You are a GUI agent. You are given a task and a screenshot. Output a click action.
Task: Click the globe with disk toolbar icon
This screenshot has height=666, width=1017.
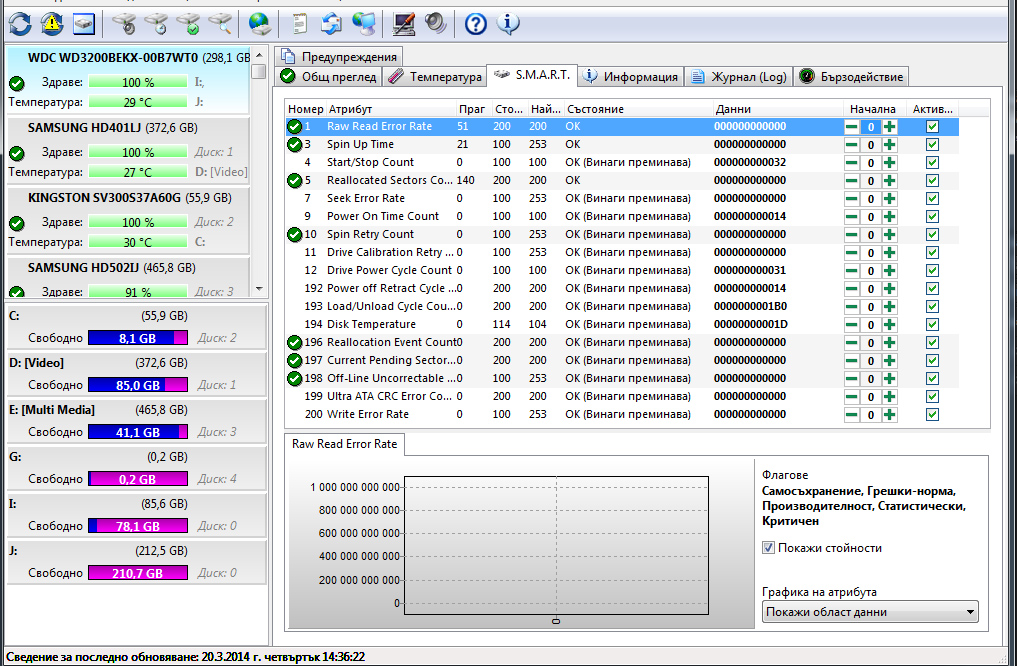point(259,24)
